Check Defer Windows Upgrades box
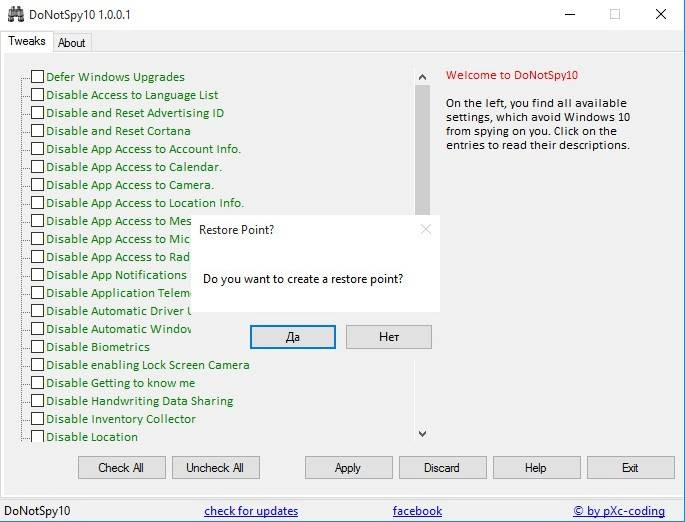 [38, 76]
